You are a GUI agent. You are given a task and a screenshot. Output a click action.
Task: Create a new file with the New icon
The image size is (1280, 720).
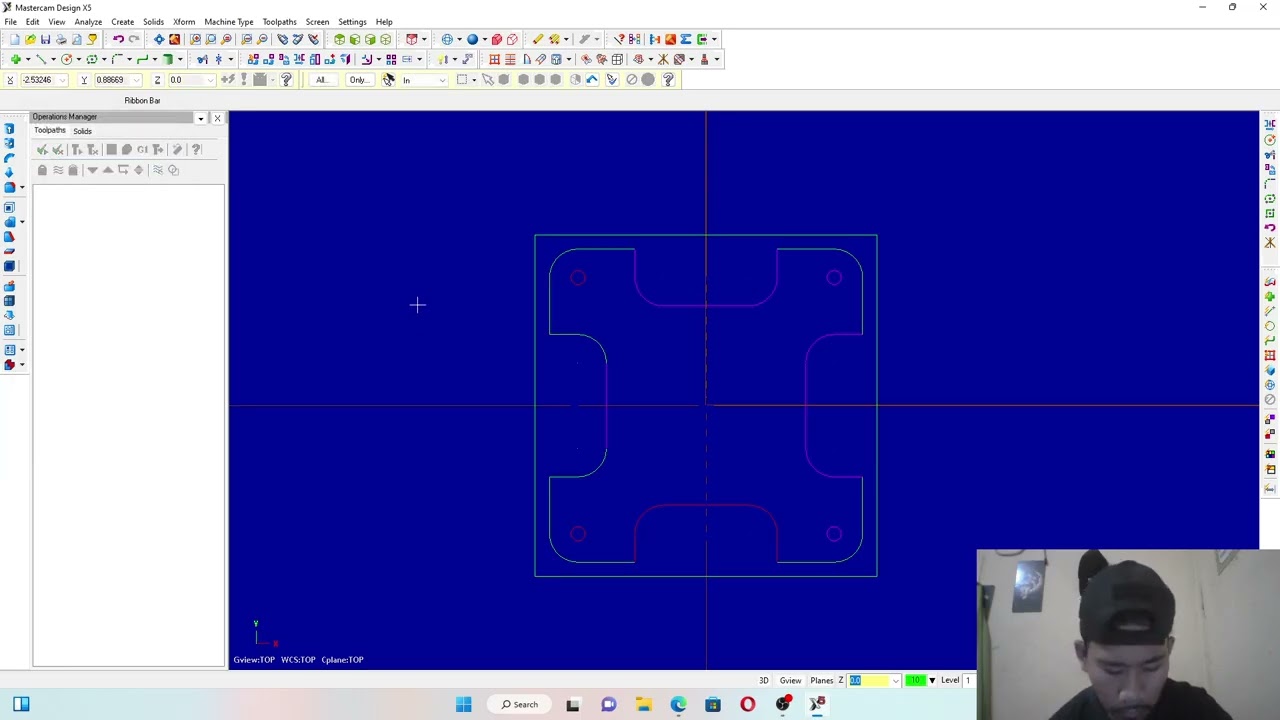[15, 39]
